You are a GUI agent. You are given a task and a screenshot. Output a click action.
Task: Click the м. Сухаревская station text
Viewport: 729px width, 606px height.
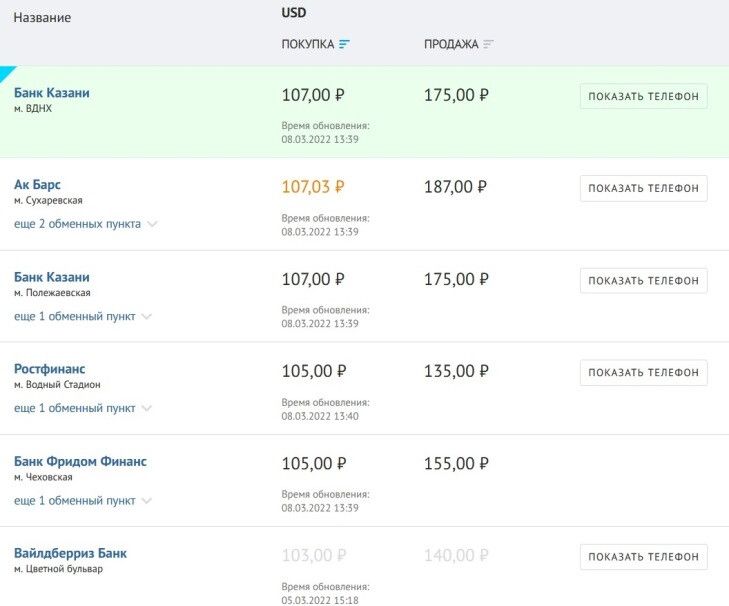click(x=48, y=200)
